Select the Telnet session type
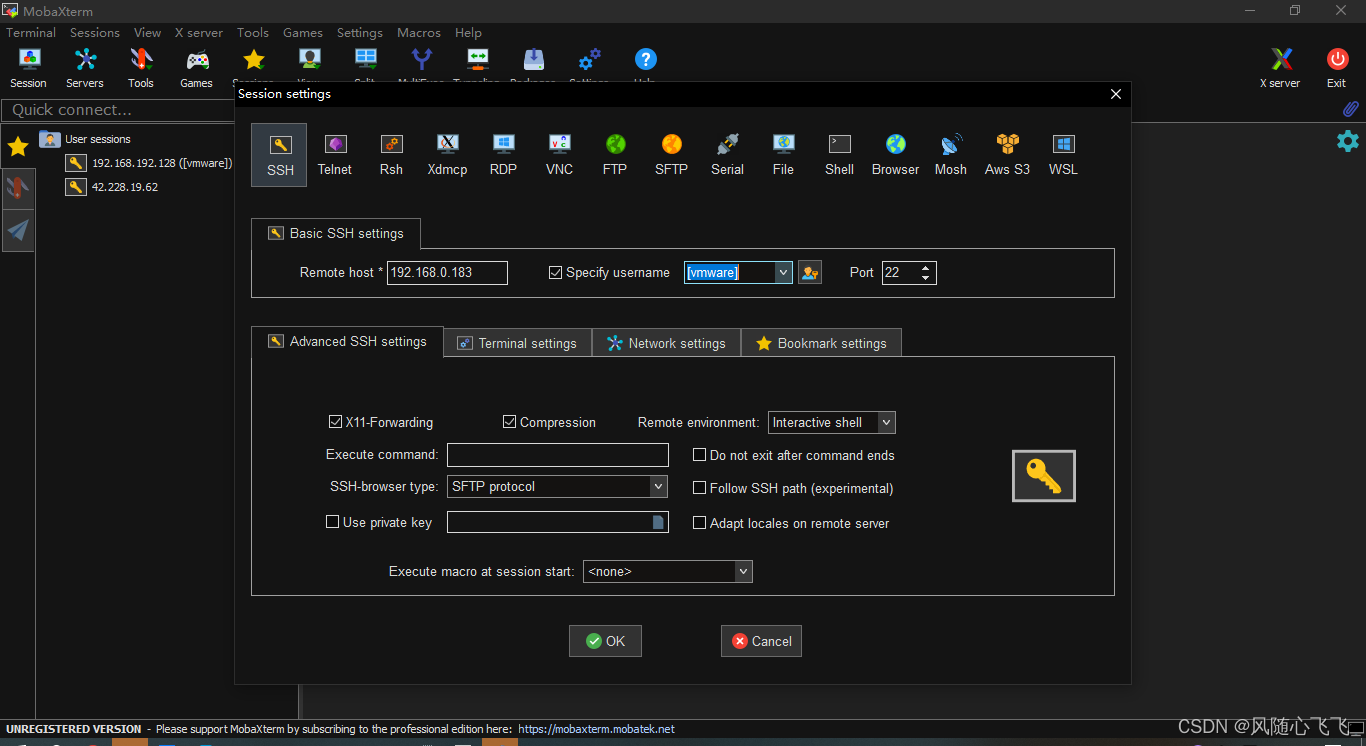The width and height of the screenshot is (1366, 746). click(x=335, y=155)
